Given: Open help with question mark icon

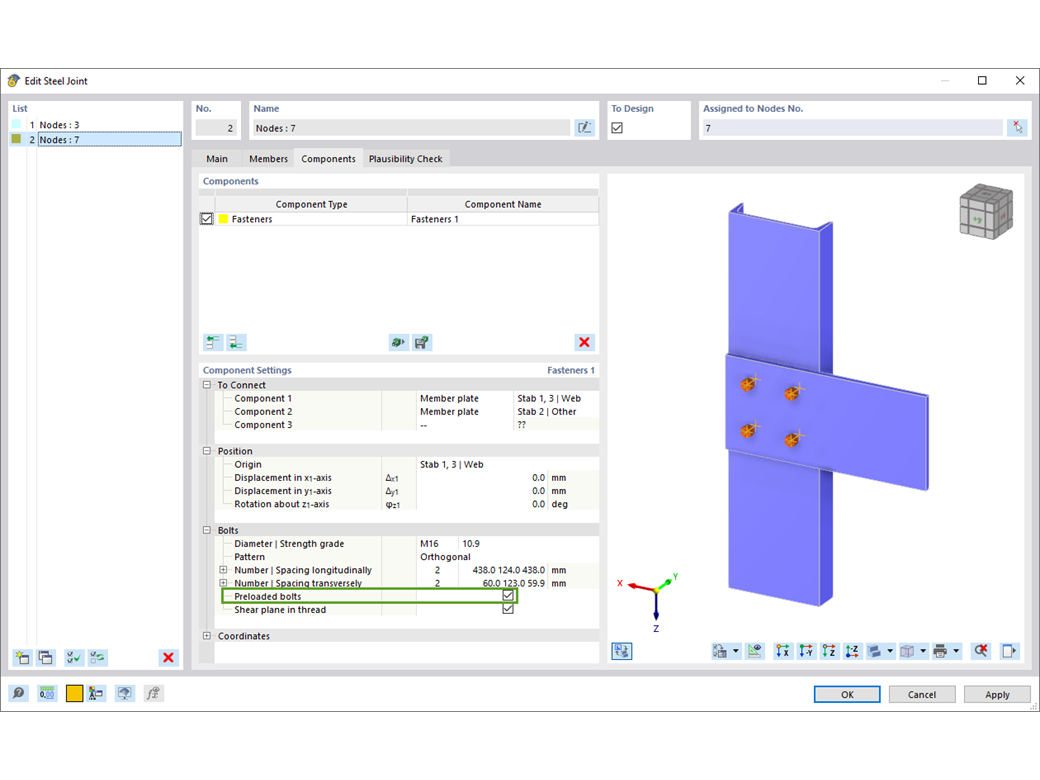Looking at the screenshot, I should pyautogui.click(x=19, y=693).
